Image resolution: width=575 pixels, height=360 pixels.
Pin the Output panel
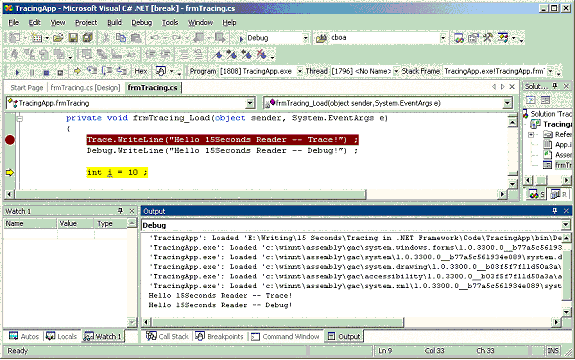[x=554, y=211]
